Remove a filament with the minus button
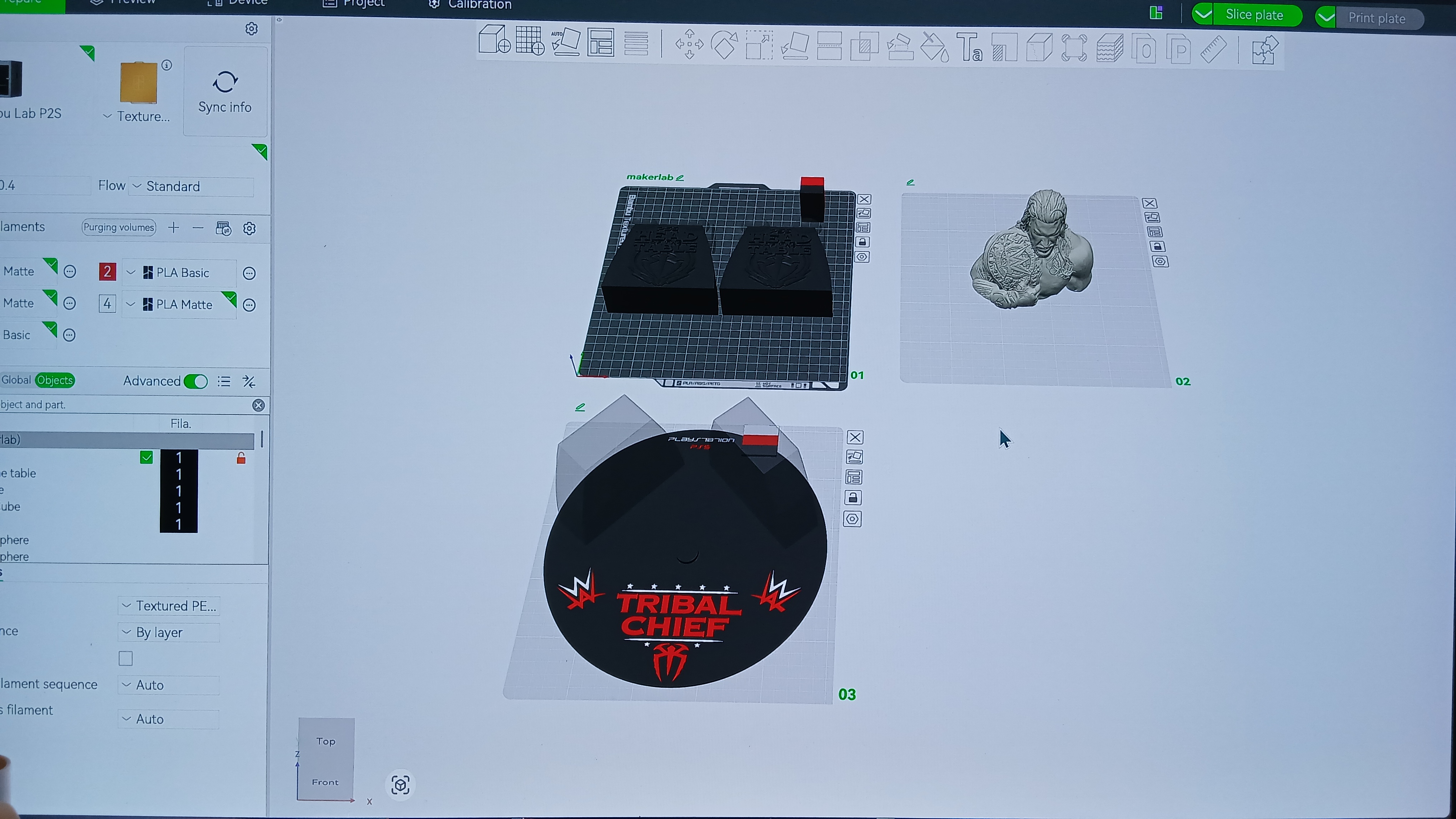 197,228
